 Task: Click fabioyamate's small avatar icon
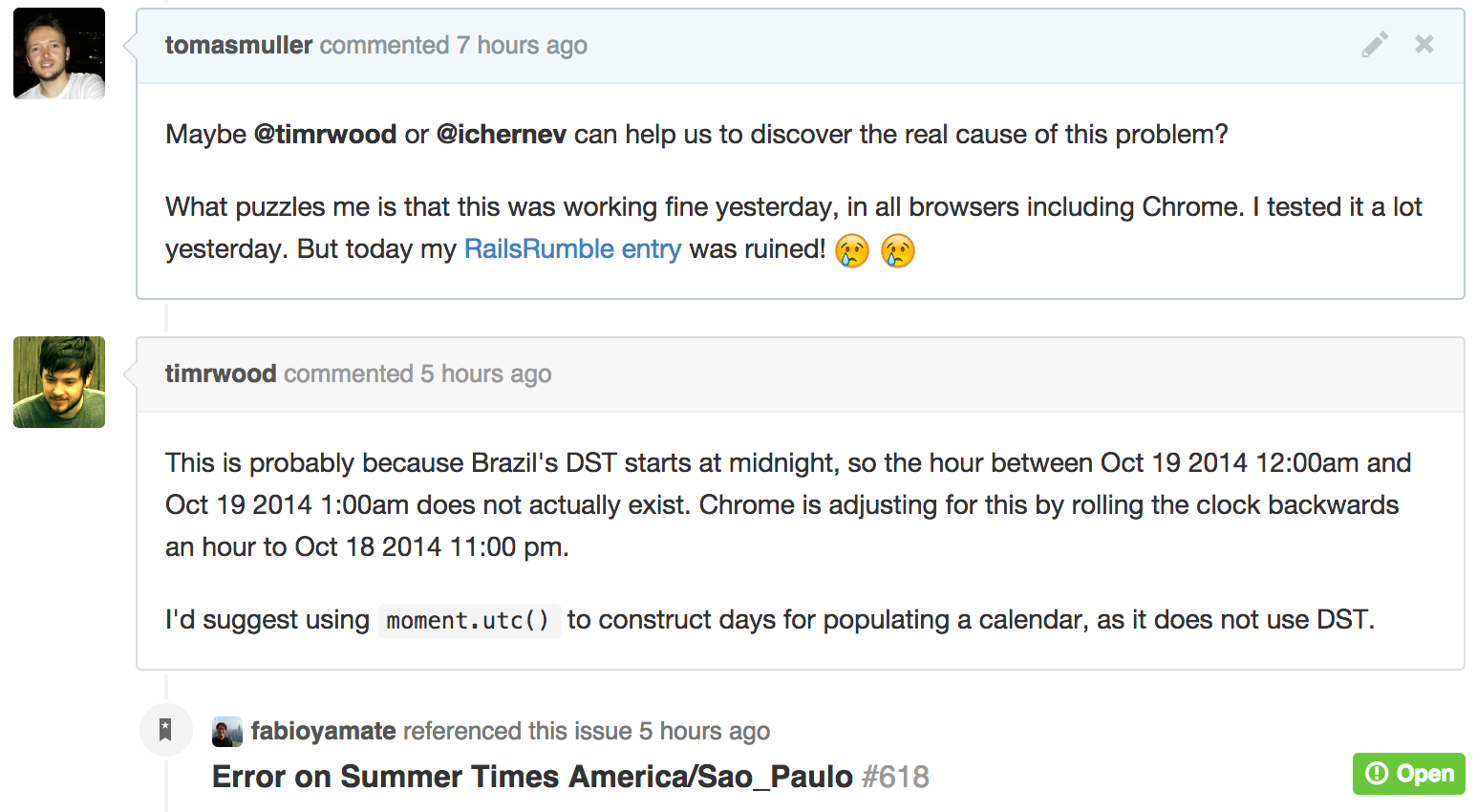pos(227,732)
